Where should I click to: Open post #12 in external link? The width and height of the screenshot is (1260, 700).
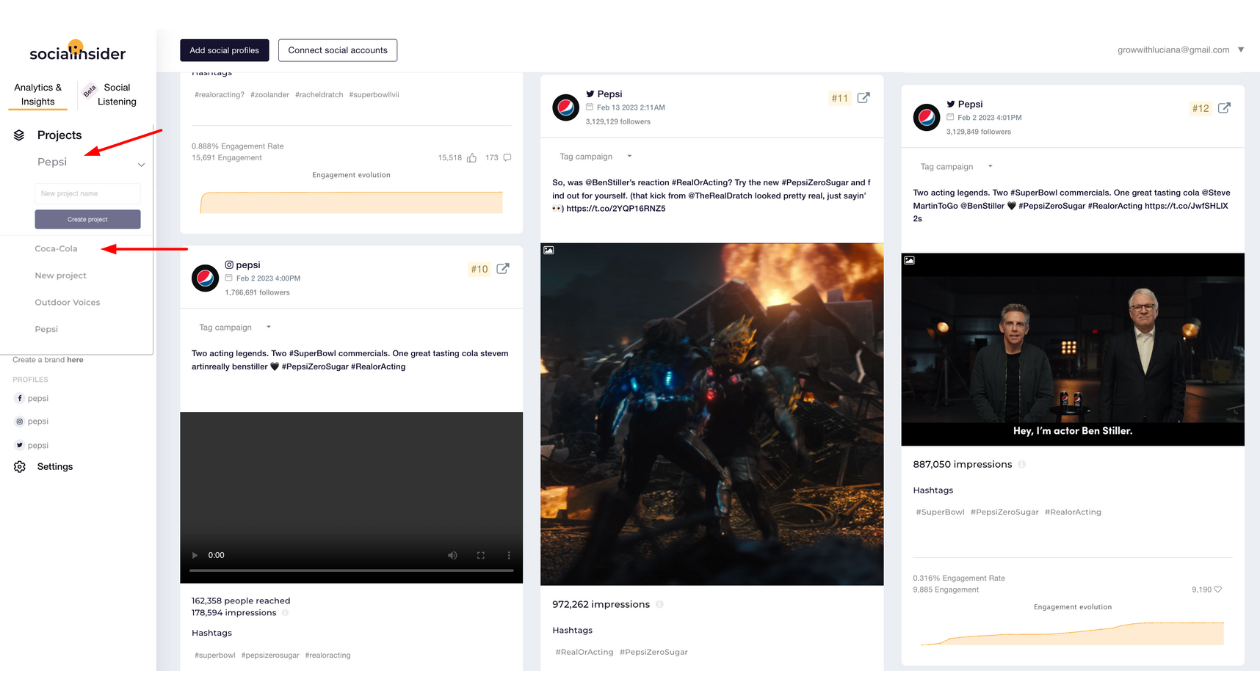[1224, 108]
